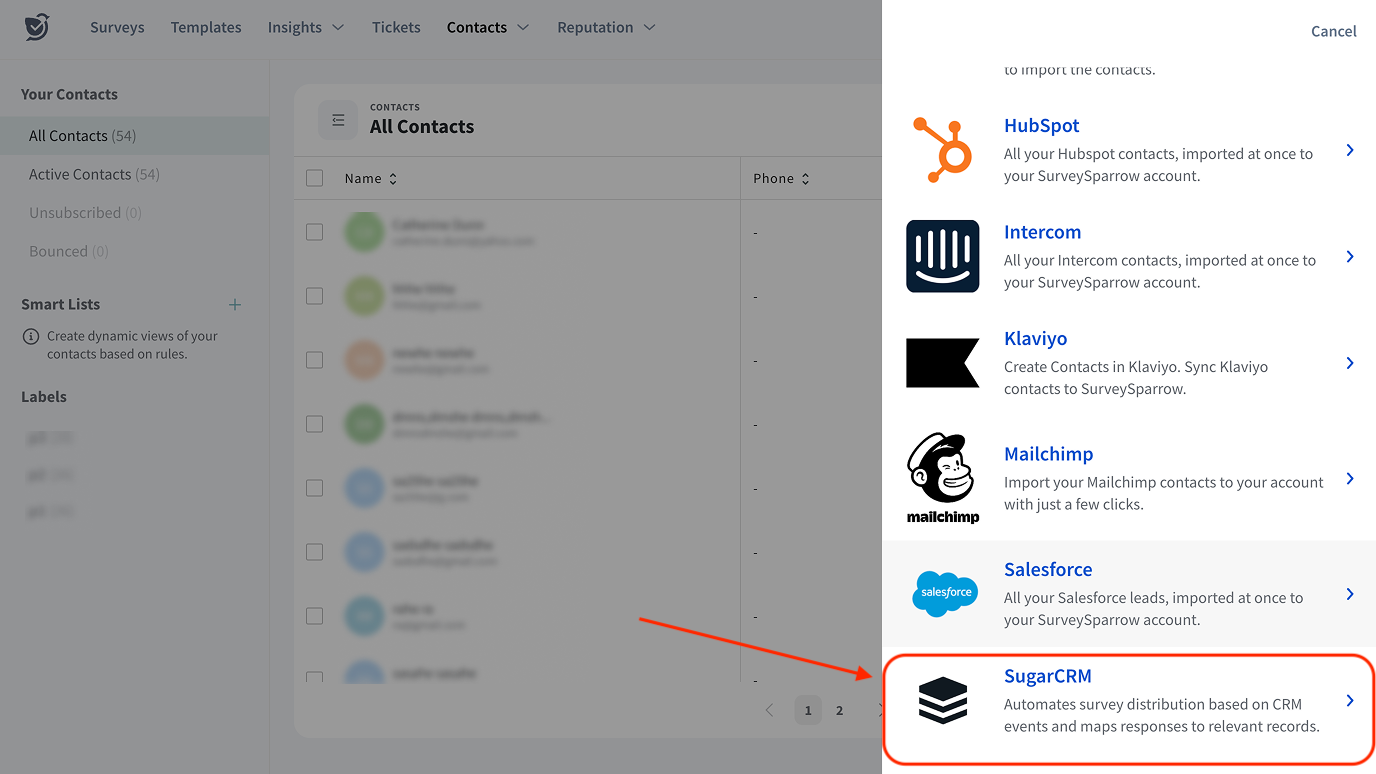Click the Intercom logo icon

[x=942, y=256]
